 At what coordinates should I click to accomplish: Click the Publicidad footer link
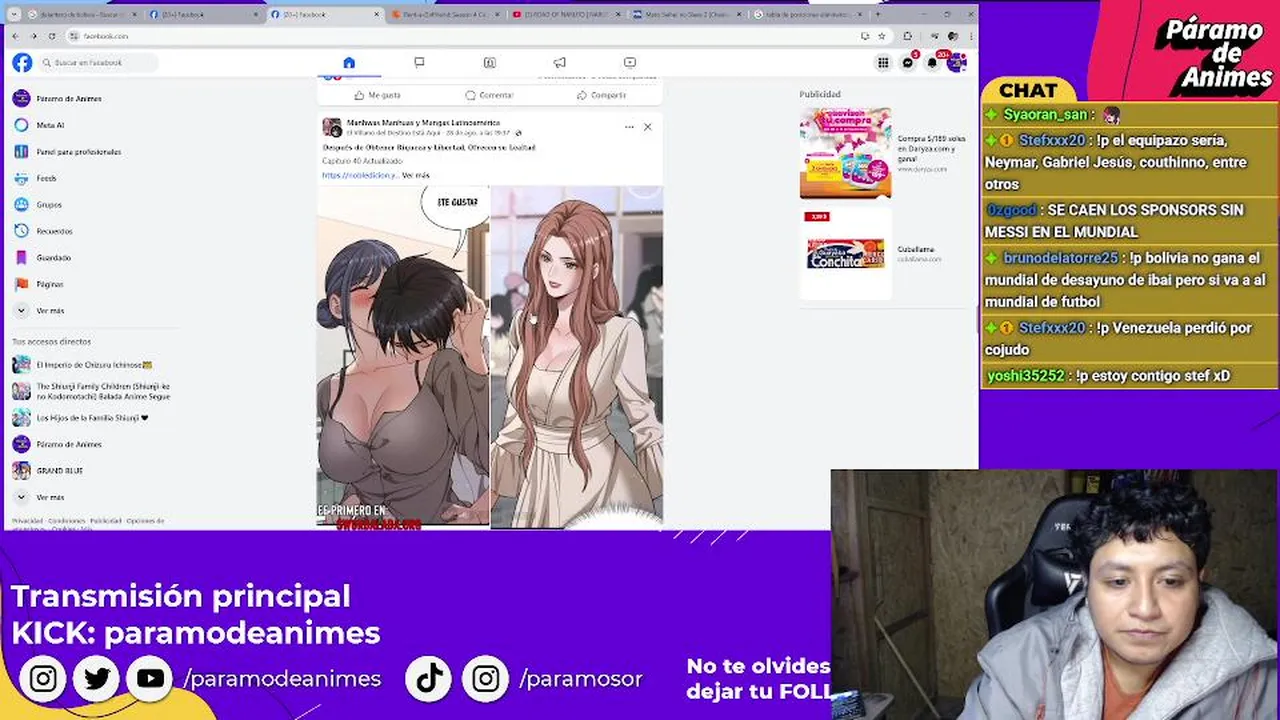coord(105,521)
